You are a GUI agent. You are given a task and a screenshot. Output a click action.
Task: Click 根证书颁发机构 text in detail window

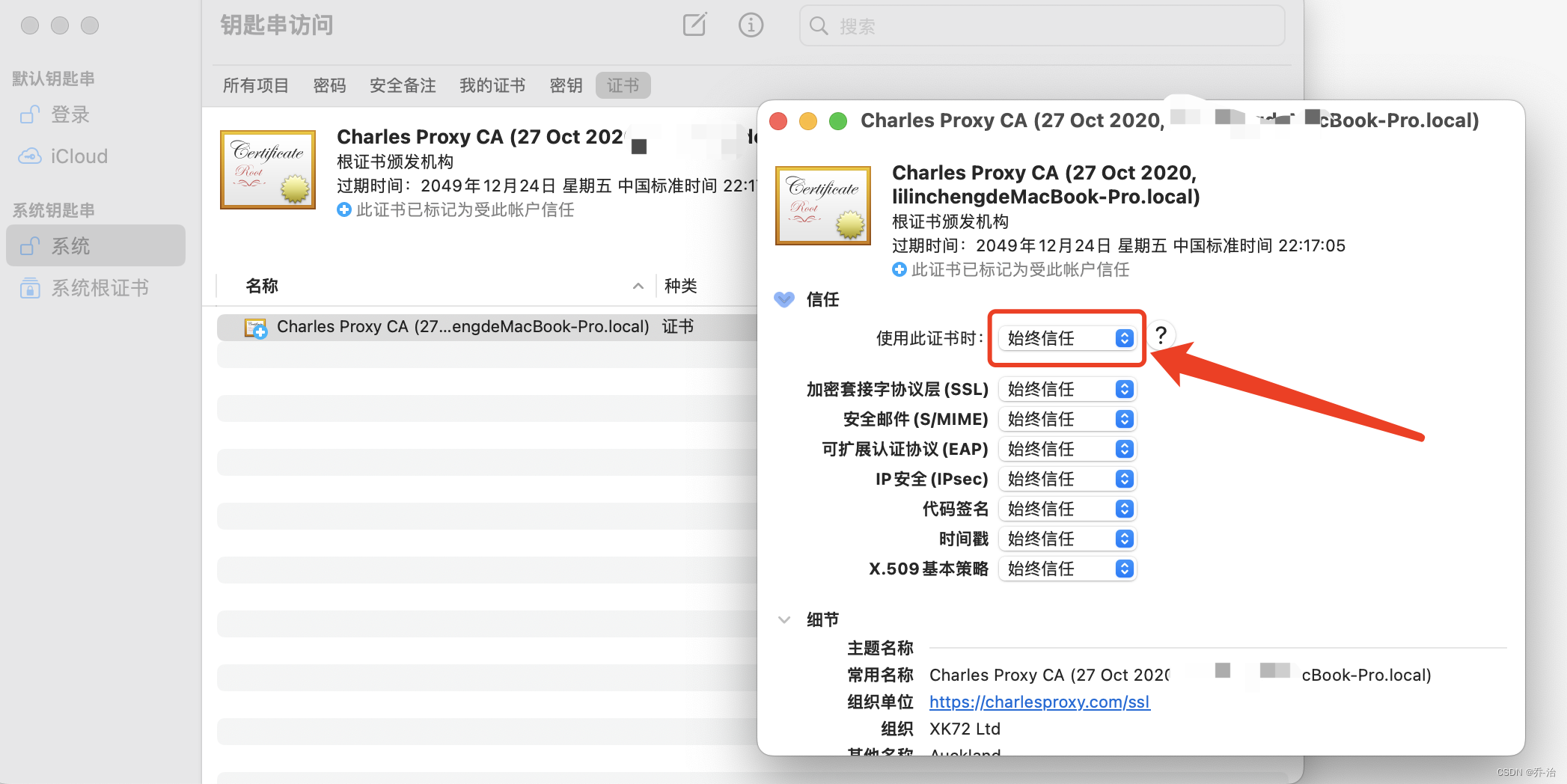(x=950, y=221)
